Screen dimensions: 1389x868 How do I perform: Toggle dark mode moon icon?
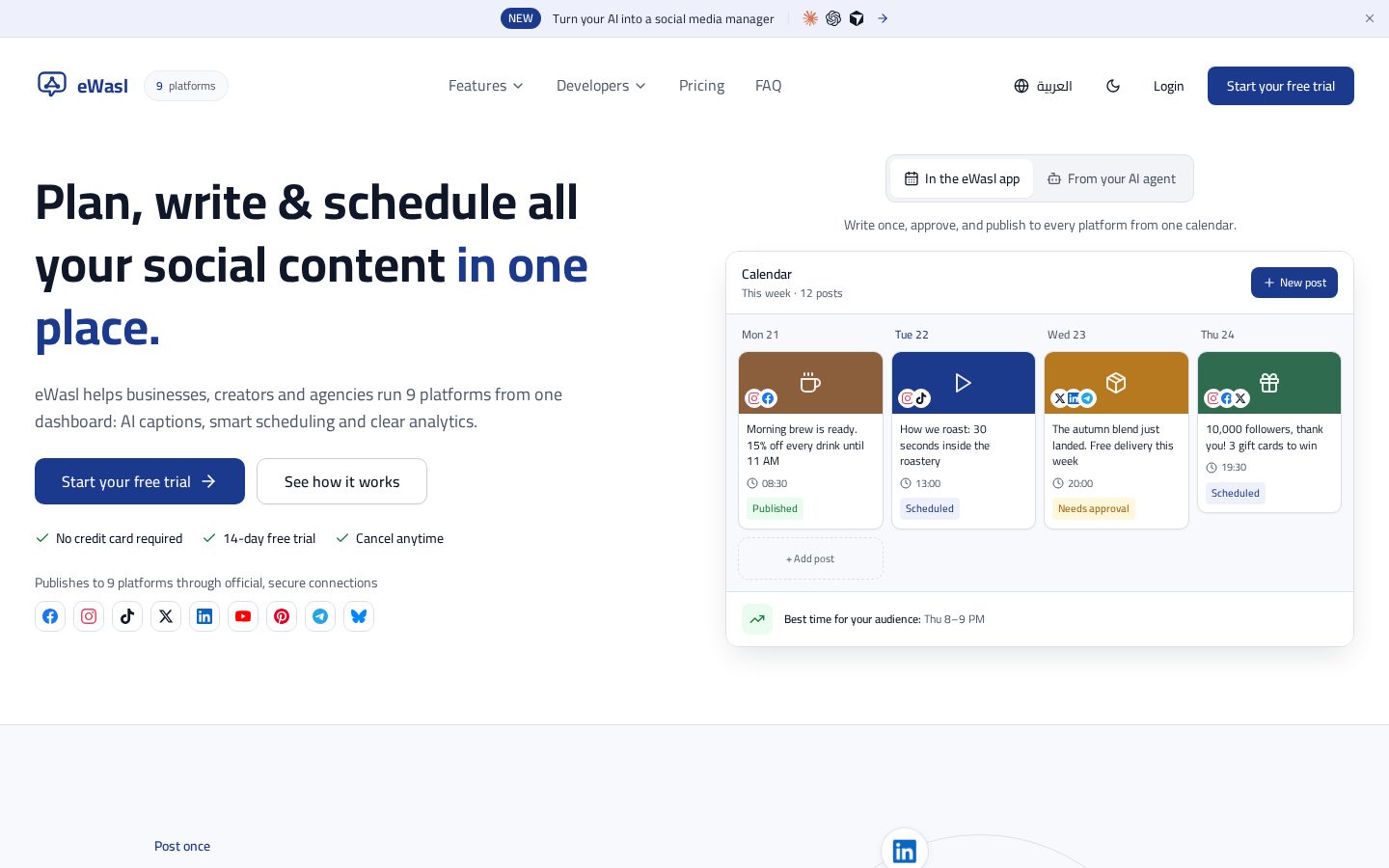coord(1113,86)
